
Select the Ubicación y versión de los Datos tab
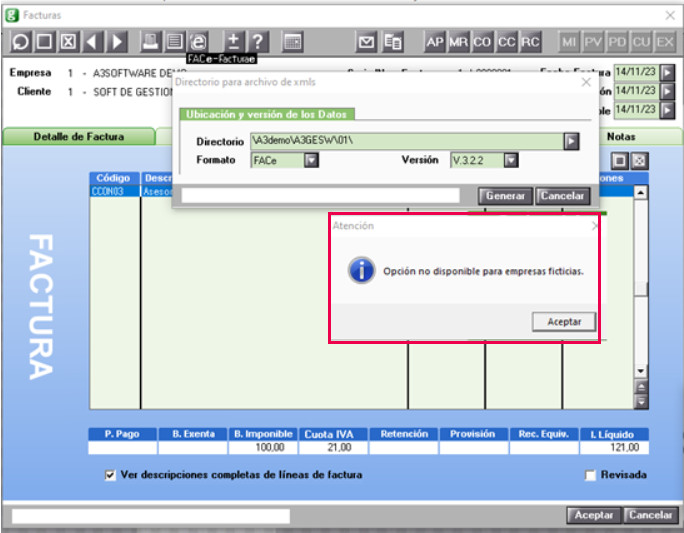(267, 114)
